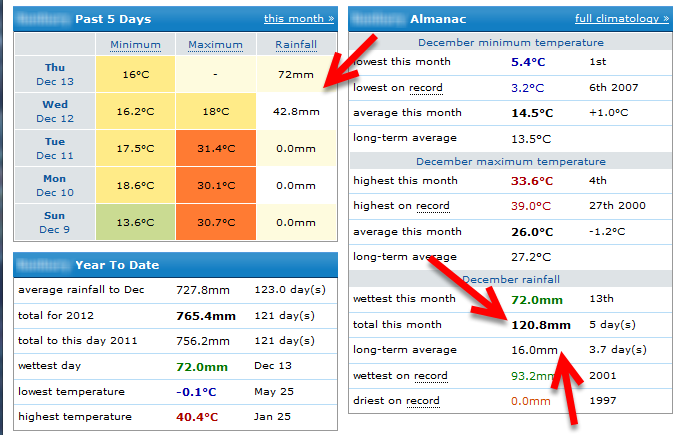Viewport: 676px width, 435px height.
Task: Click the Rainfall column header
Action: 296,45
